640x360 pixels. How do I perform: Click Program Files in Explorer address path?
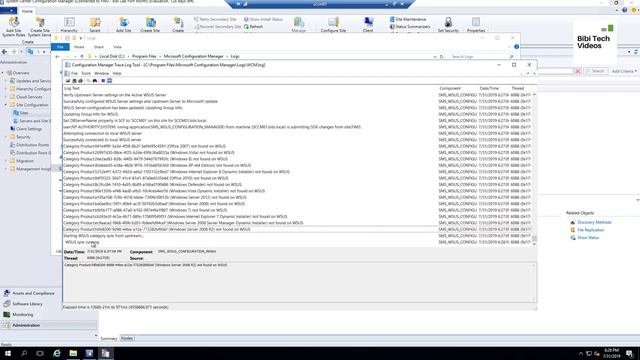(144, 56)
